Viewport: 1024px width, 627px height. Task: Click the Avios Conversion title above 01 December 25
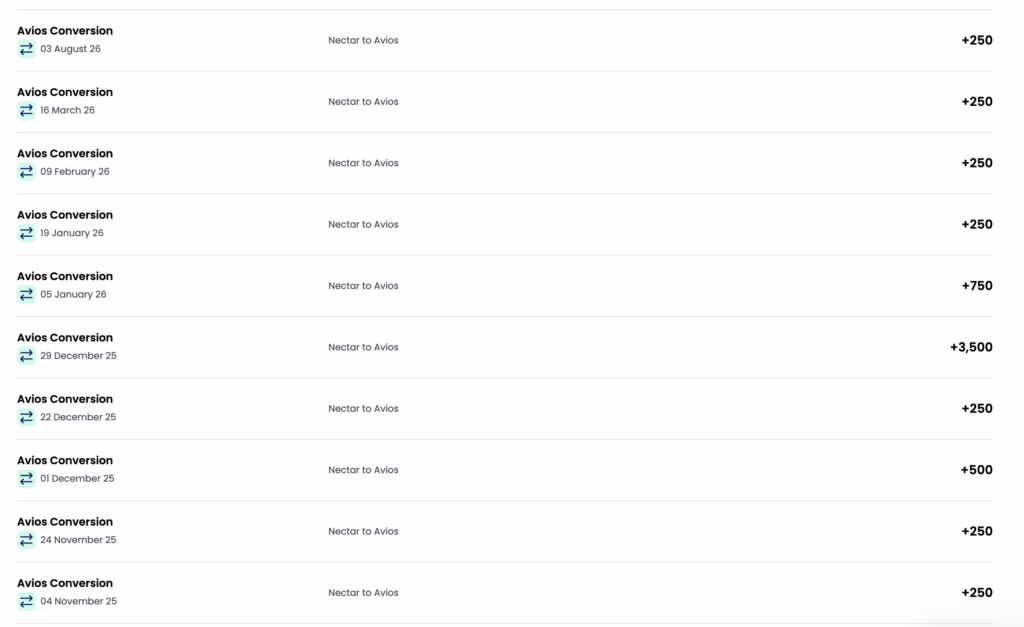point(65,460)
